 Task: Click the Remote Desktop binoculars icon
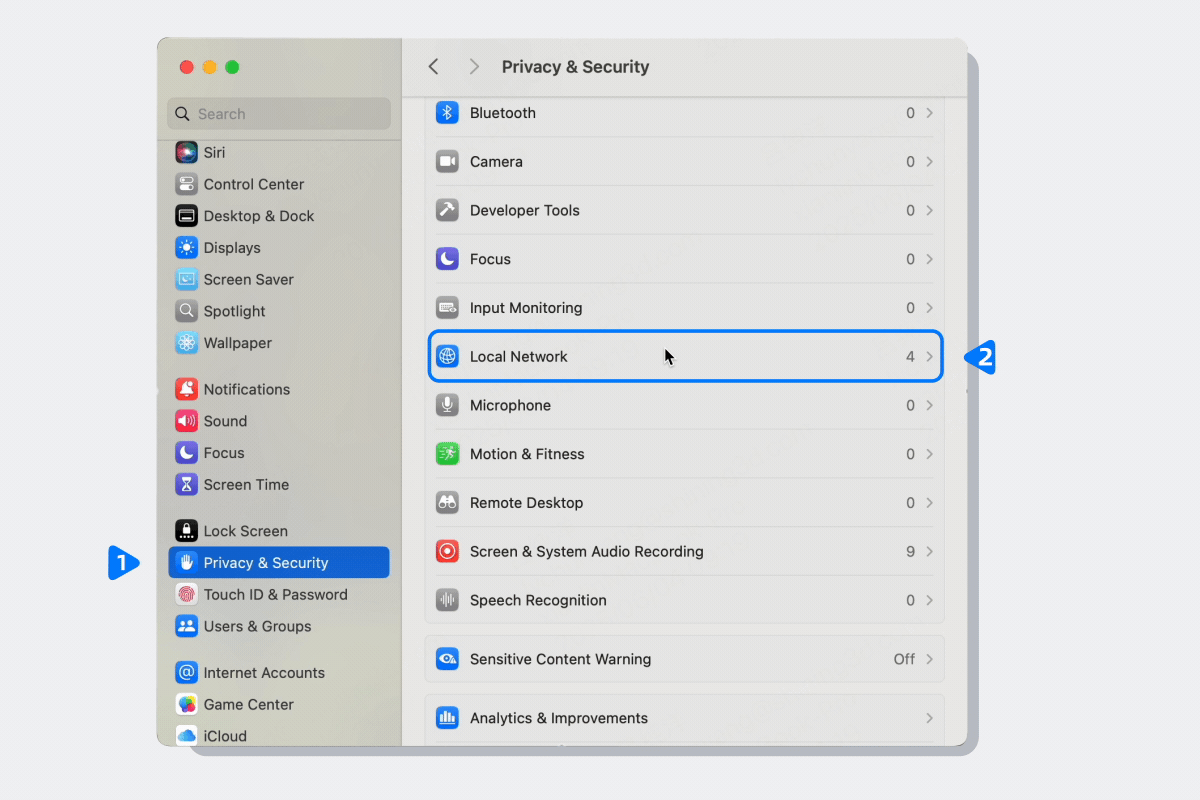click(447, 503)
